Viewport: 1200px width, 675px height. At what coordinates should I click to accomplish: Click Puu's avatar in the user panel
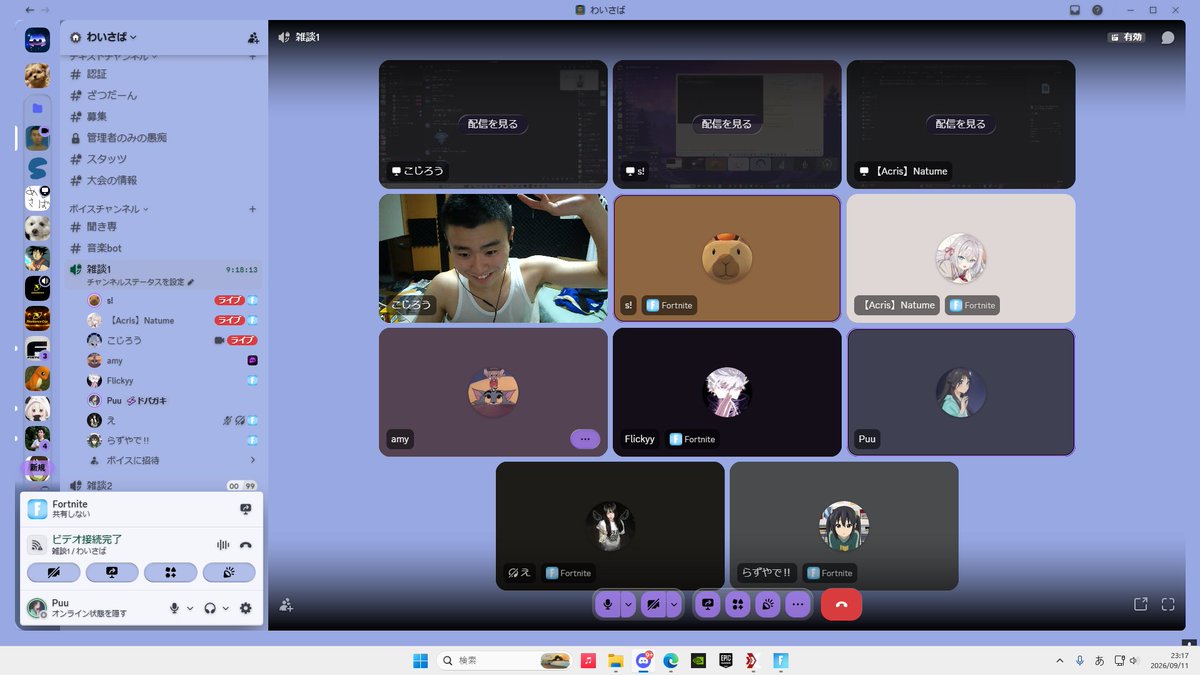37,608
